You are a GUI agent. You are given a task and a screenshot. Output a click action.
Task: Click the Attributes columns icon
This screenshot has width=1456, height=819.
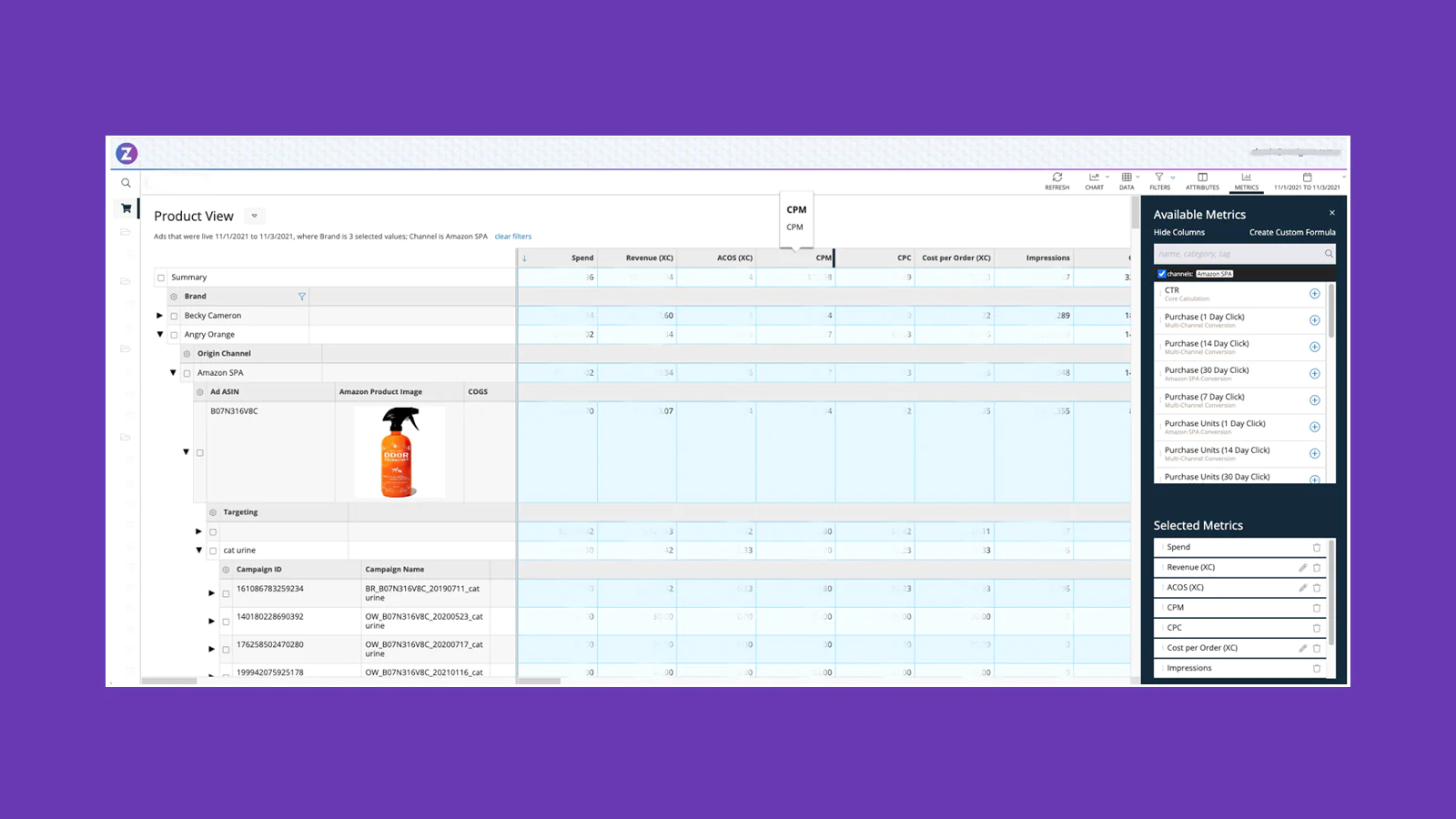point(1202,178)
